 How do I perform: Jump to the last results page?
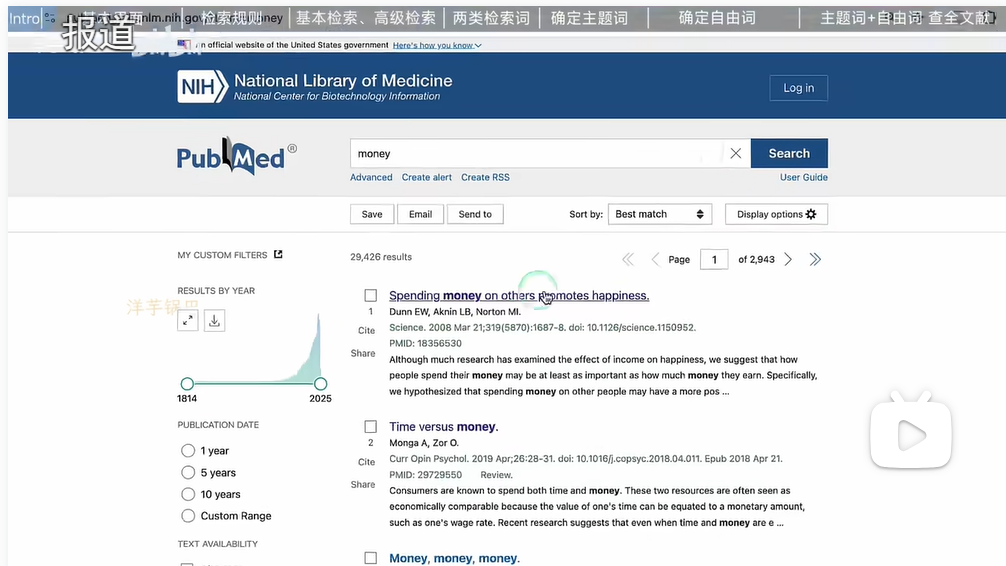click(815, 259)
